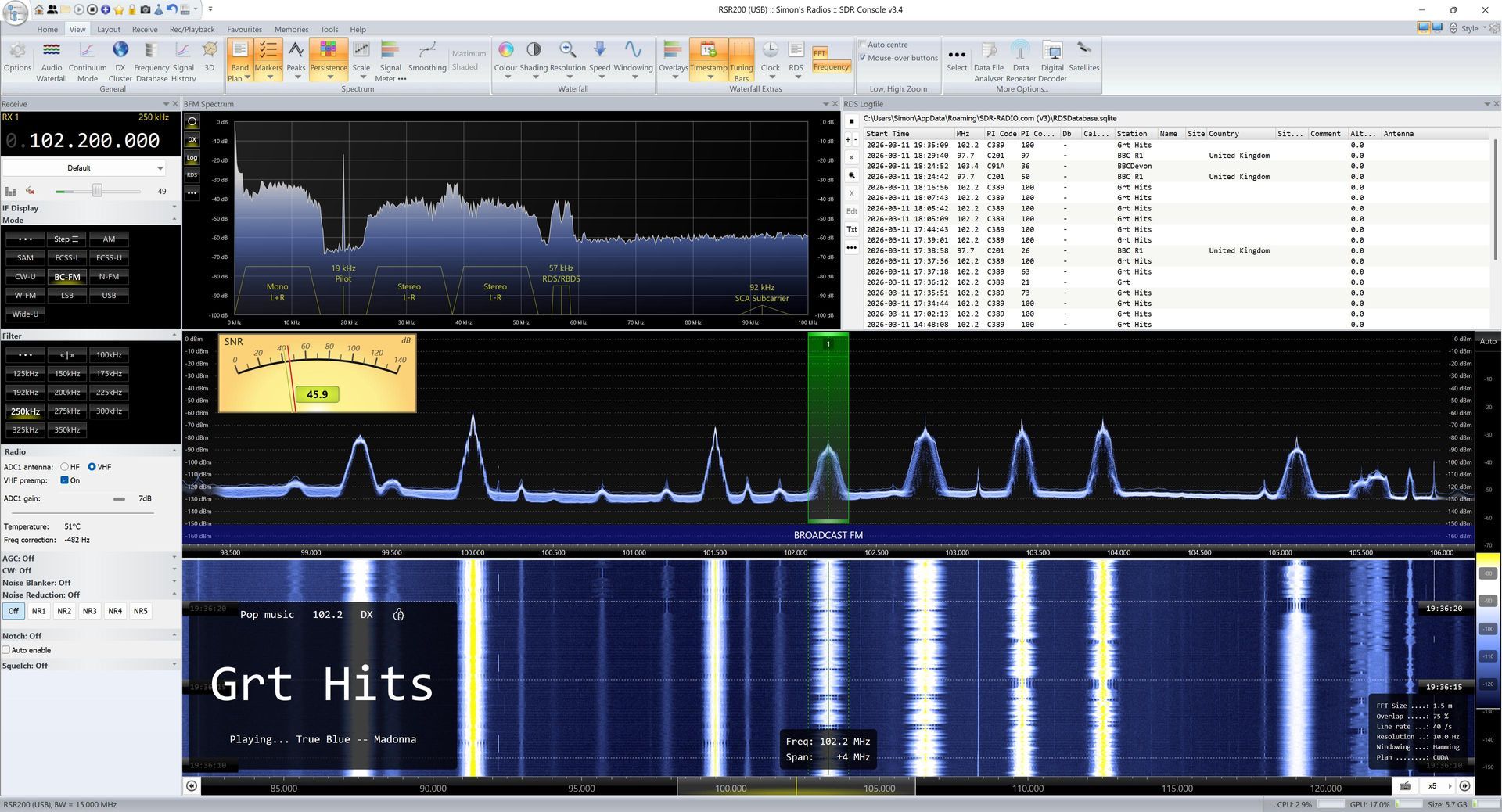Select the HF antenna radio button
The image size is (1502, 812).
coord(65,467)
